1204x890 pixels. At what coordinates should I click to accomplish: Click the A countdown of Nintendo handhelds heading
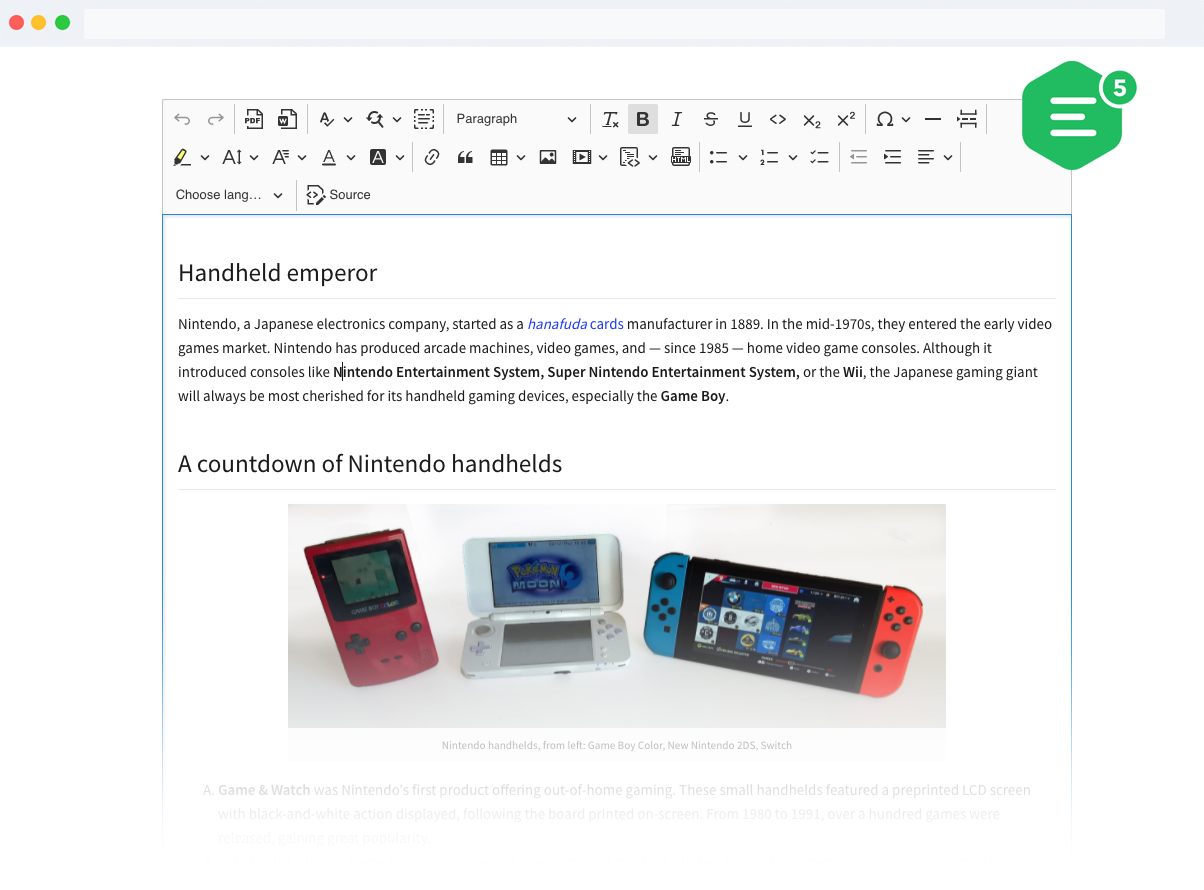click(370, 464)
